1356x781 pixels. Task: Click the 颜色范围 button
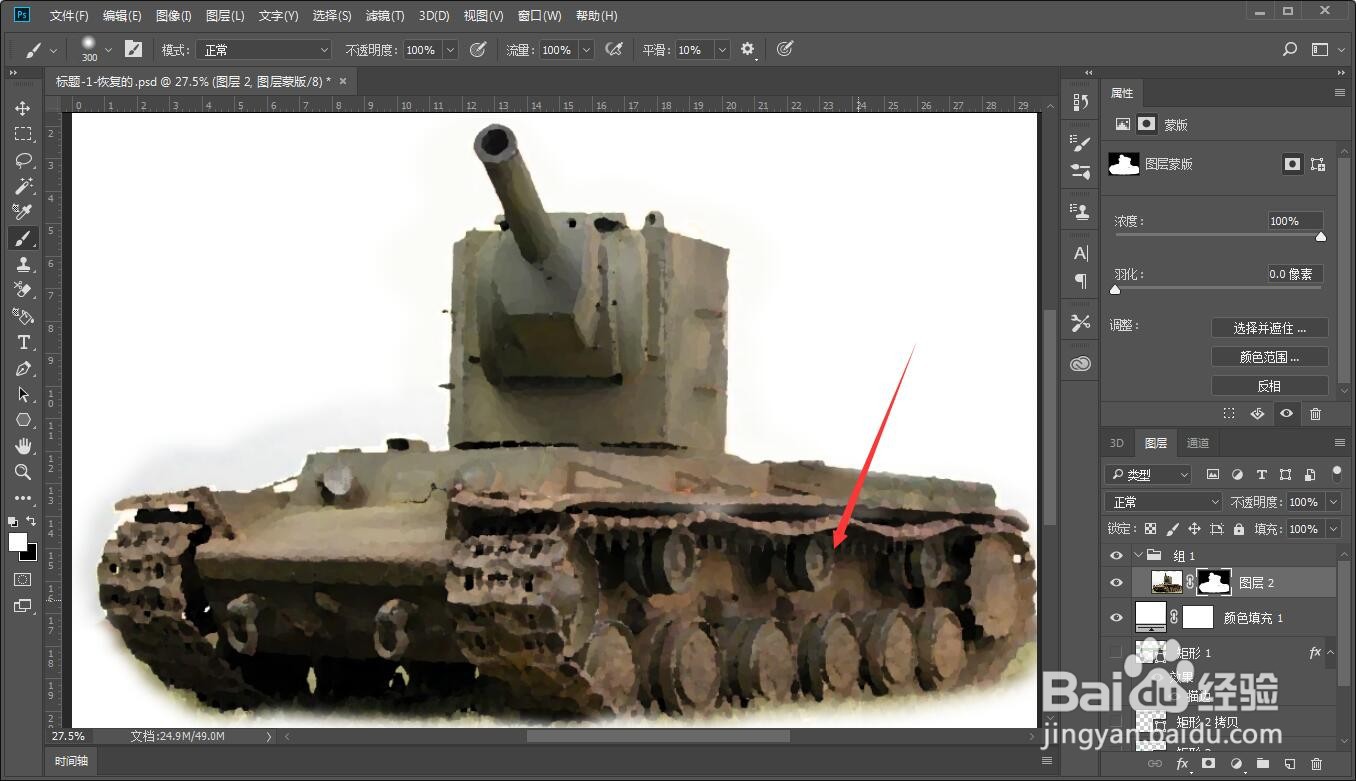[1270, 357]
